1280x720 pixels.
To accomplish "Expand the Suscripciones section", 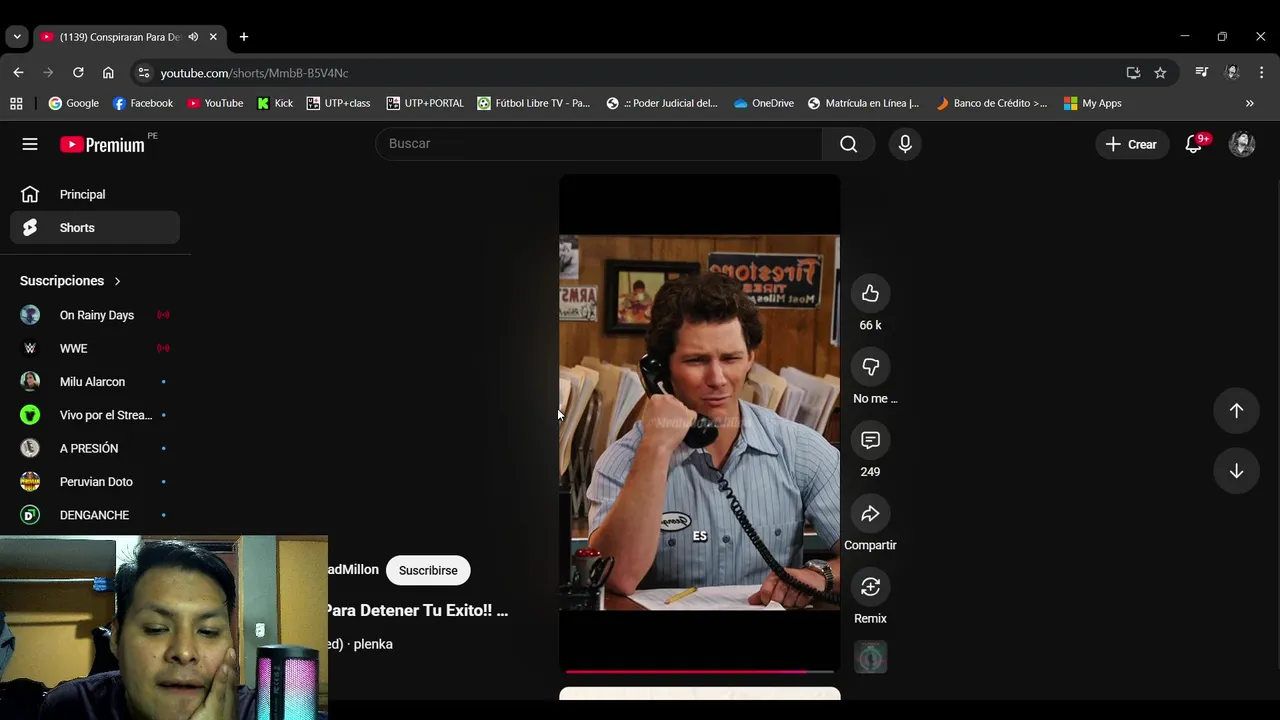I will [x=72, y=281].
